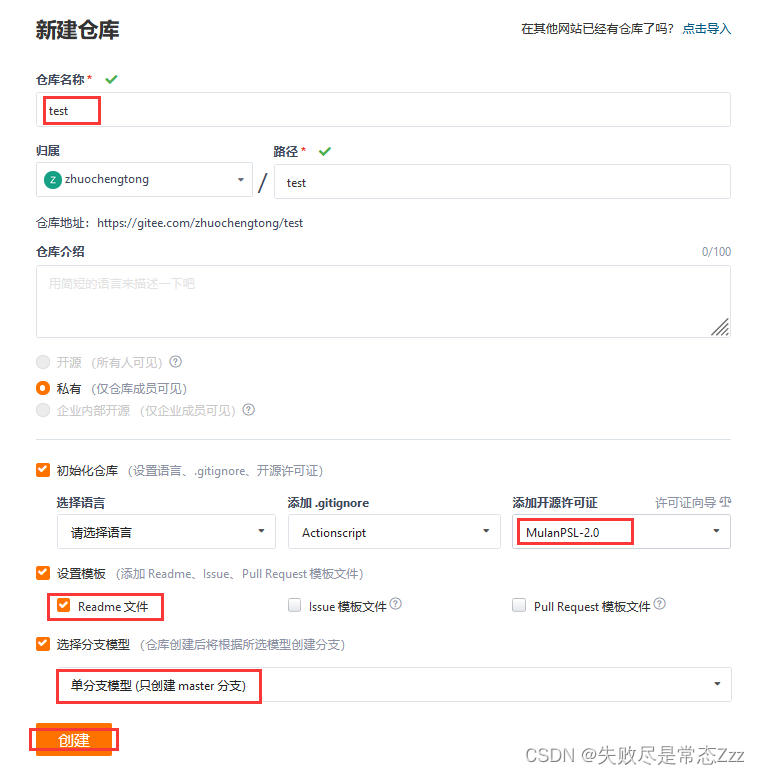Open the 选择语言 dropdown

coord(166,532)
